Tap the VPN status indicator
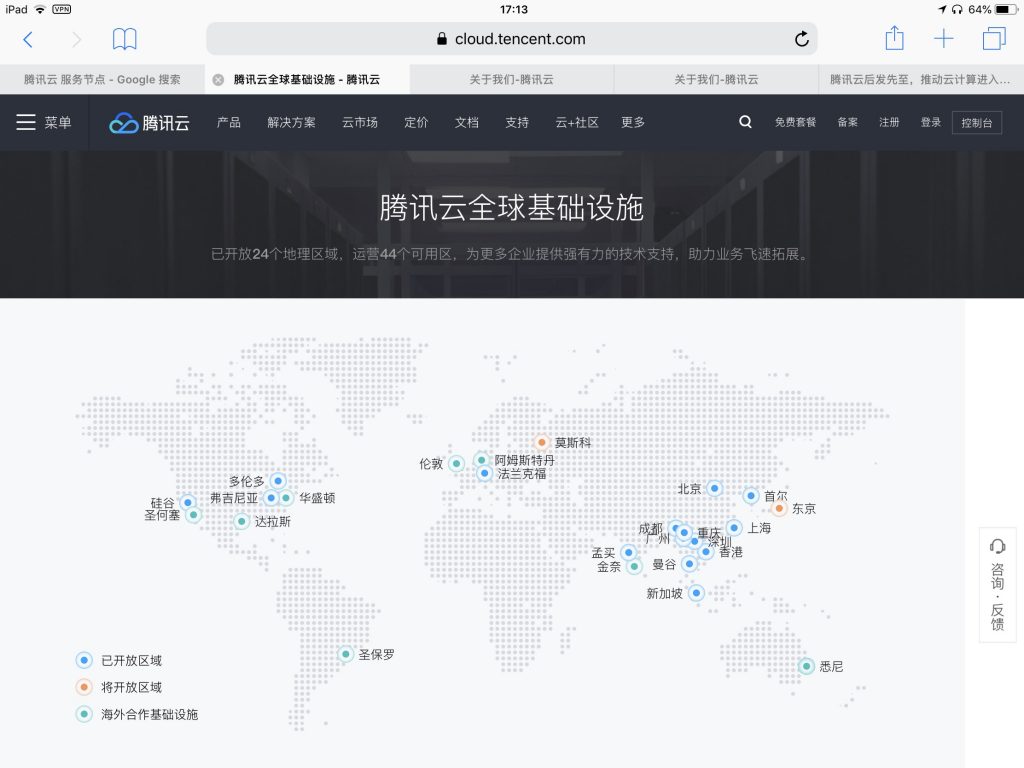The image size is (1024, 768). 61,9
